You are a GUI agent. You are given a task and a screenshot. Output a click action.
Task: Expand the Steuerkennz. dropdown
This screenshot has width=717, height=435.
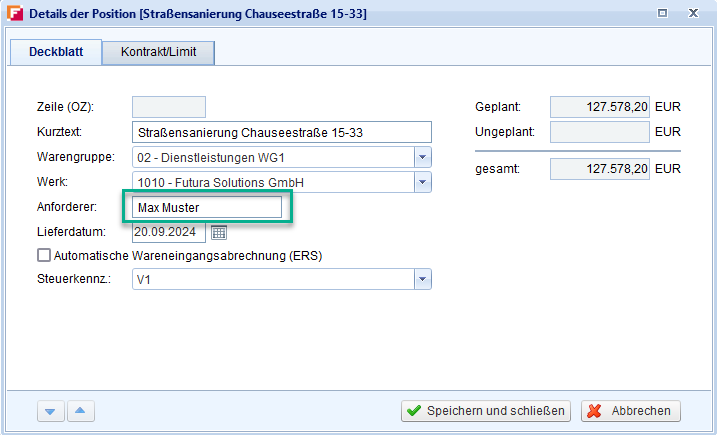click(422, 280)
